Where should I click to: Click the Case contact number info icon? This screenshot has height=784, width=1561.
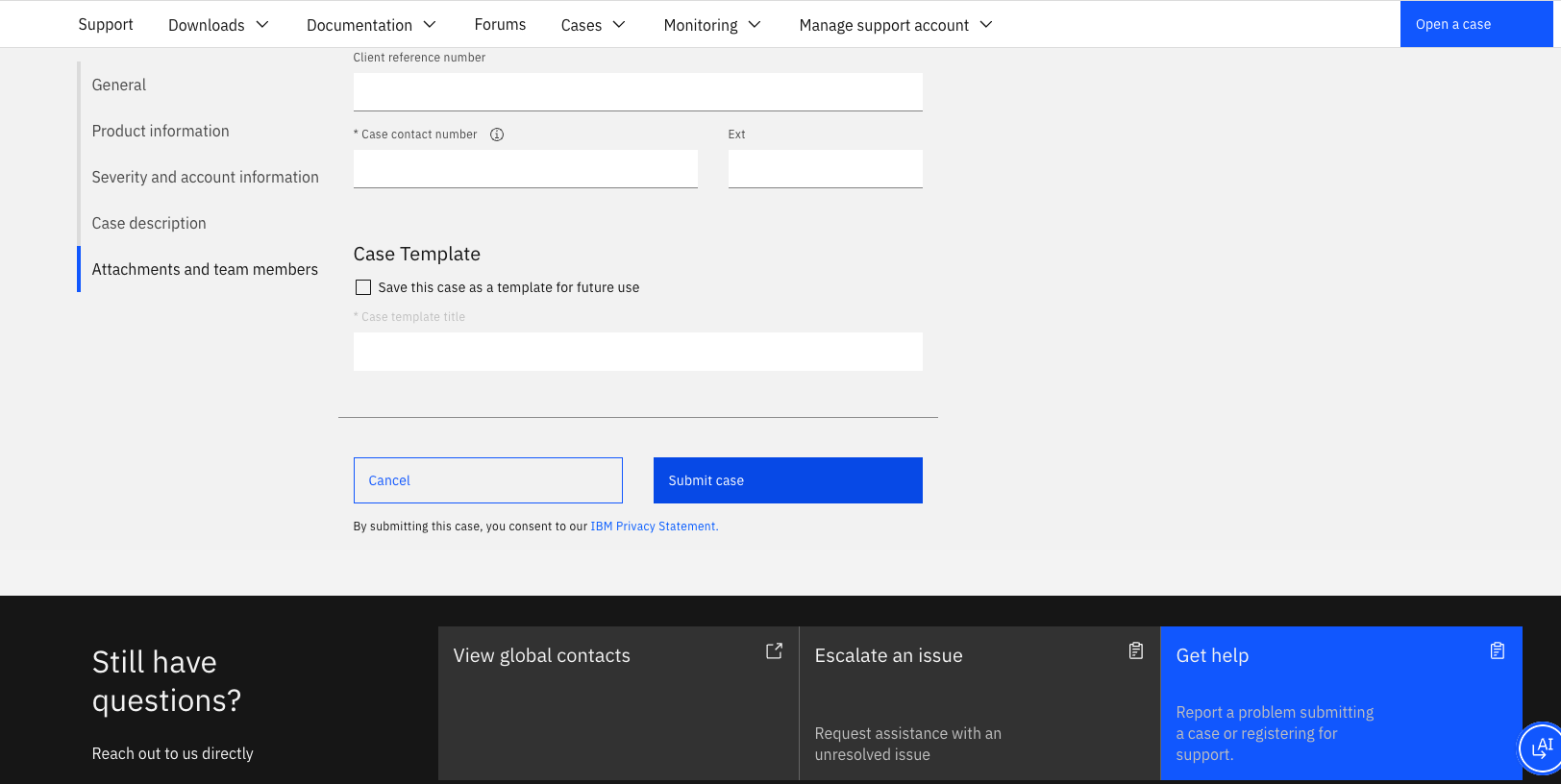click(x=497, y=135)
